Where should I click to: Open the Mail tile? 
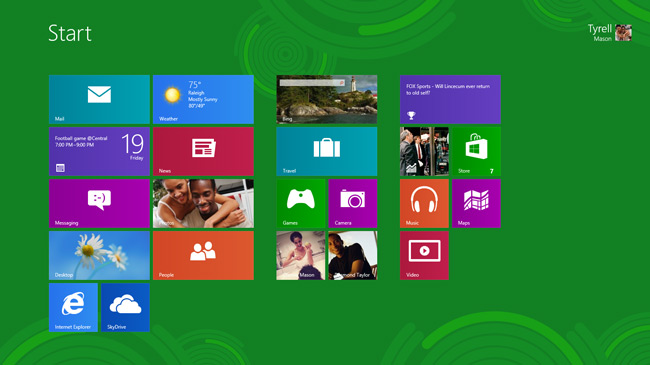99,99
